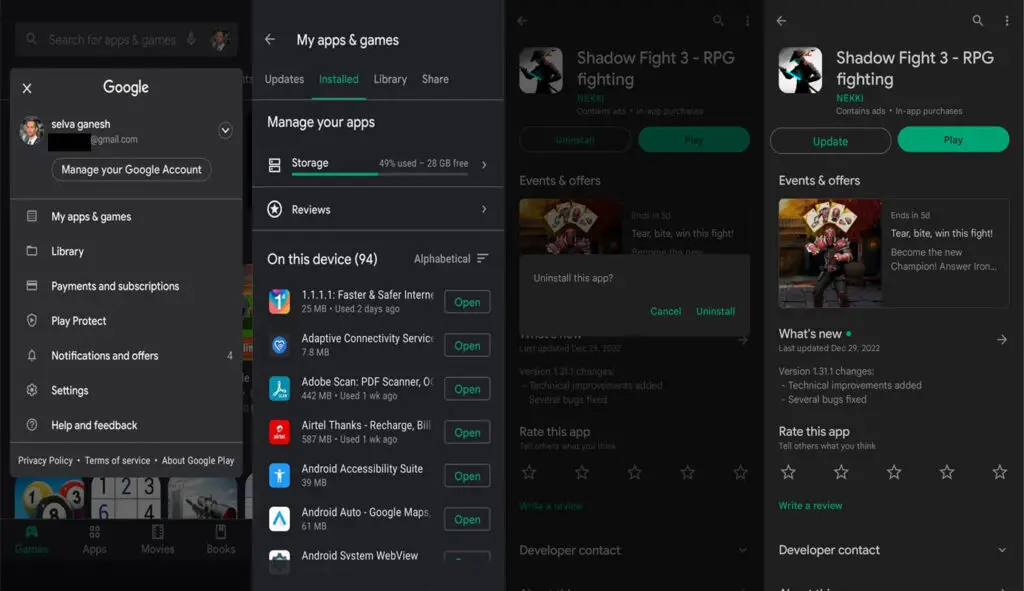Cancel the Uninstall this app dialog
This screenshot has width=1024, height=591.
(665, 311)
